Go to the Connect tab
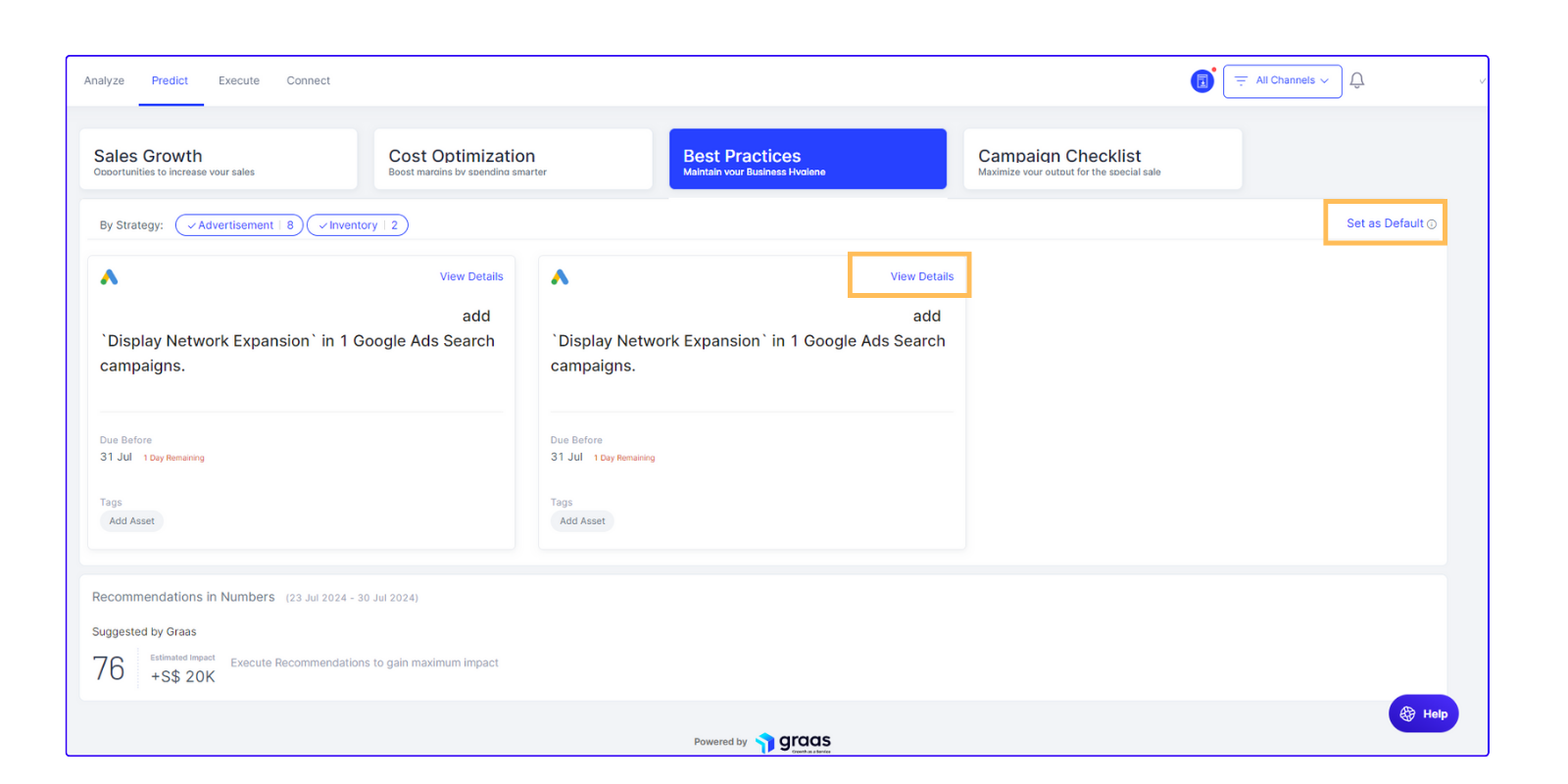This screenshot has width=1568, height=784. (308, 81)
